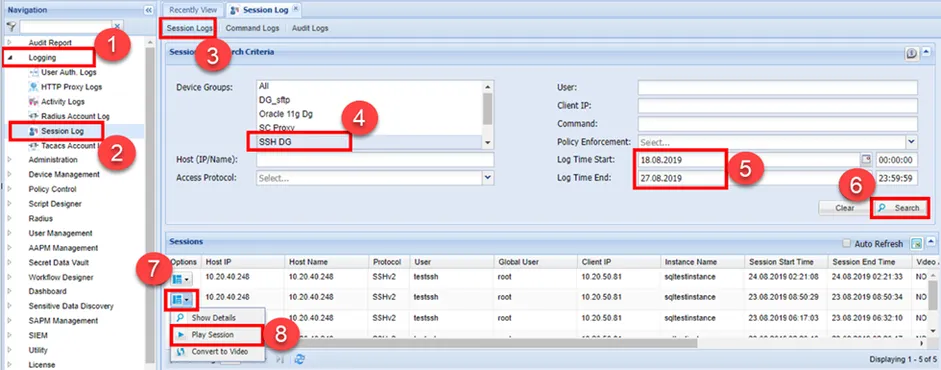Click the play icon beside Play Session

181,335
